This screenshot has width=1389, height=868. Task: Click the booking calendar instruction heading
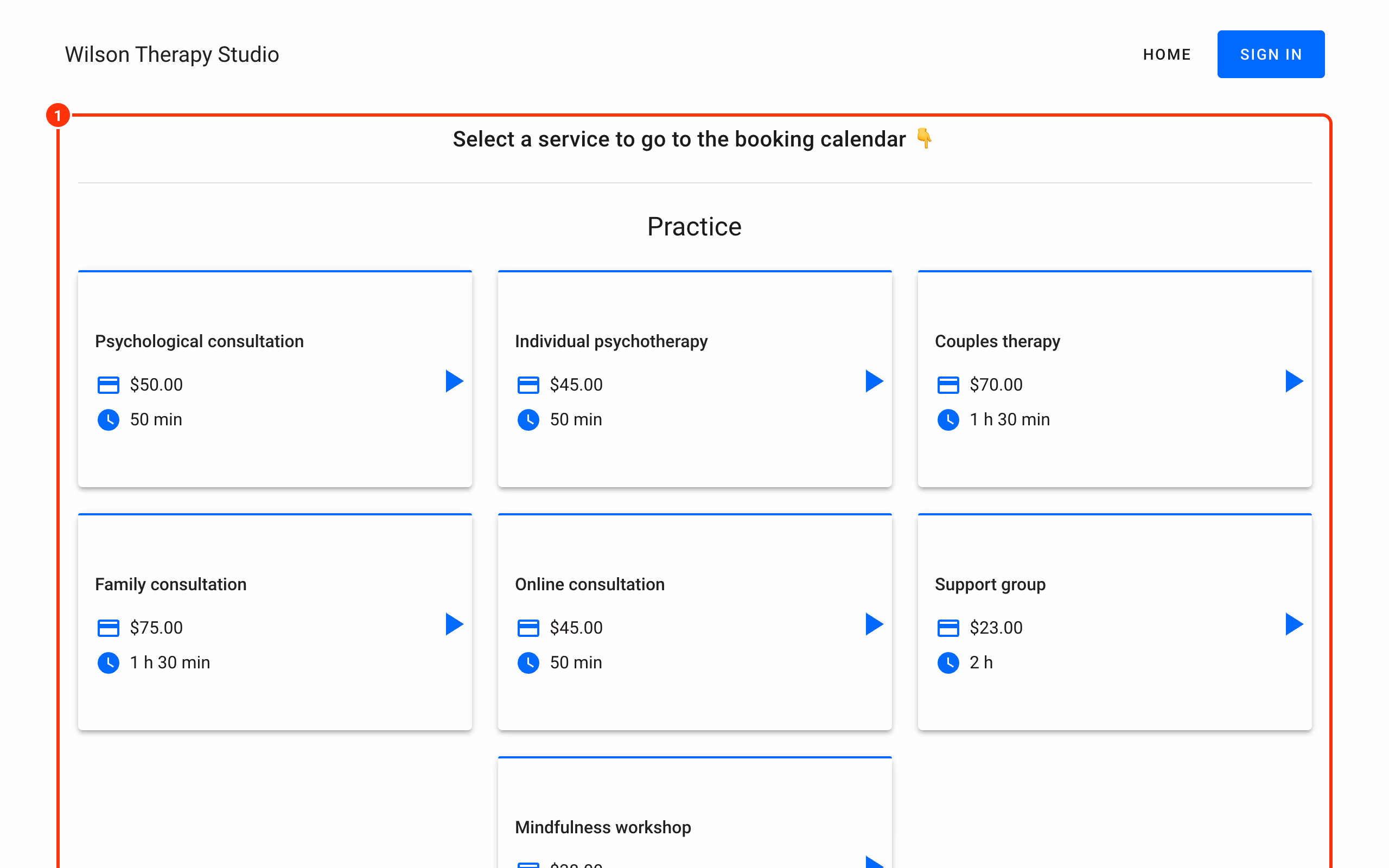coord(693,139)
